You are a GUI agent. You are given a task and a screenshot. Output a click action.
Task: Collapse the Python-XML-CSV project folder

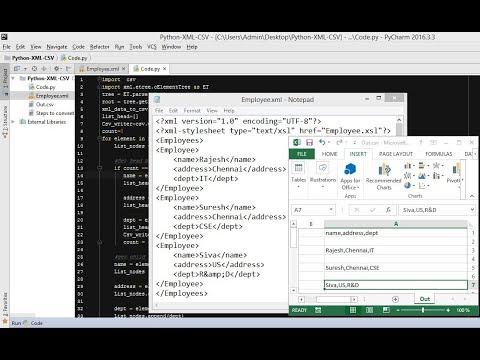pyautogui.click(x=13, y=78)
